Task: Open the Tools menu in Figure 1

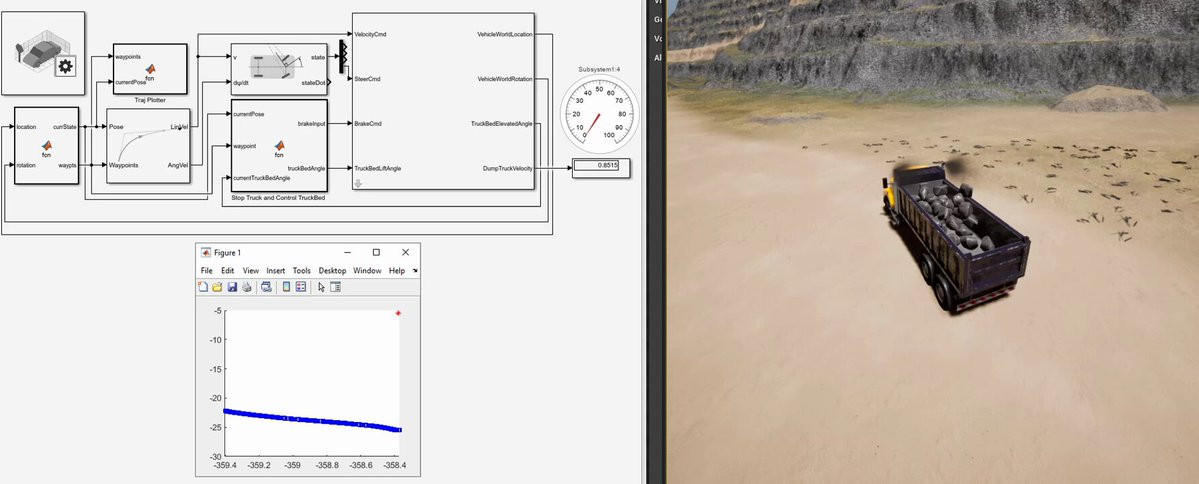Action: tap(301, 271)
